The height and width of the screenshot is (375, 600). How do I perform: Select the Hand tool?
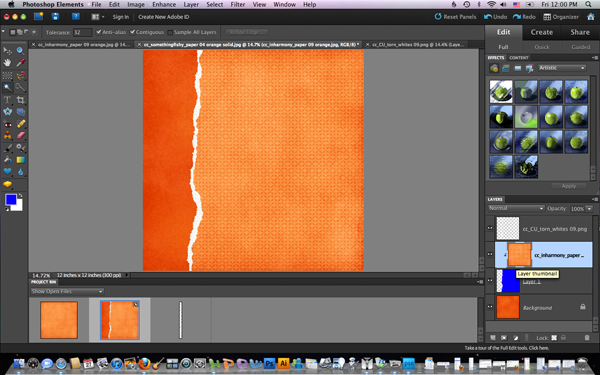[x=7, y=63]
